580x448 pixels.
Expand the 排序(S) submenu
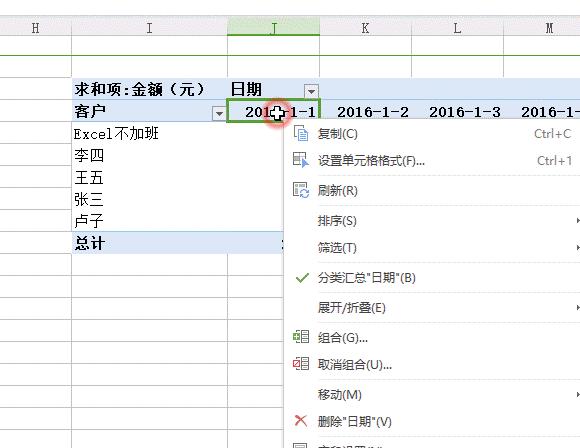pos(577,220)
